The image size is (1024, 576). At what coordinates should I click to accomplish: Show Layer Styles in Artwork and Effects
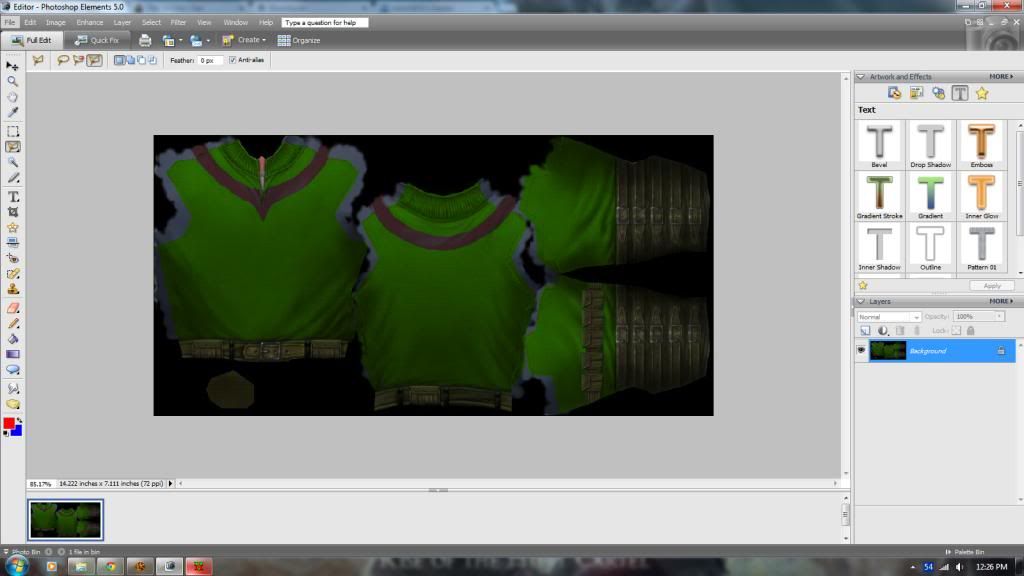pos(938,93)
